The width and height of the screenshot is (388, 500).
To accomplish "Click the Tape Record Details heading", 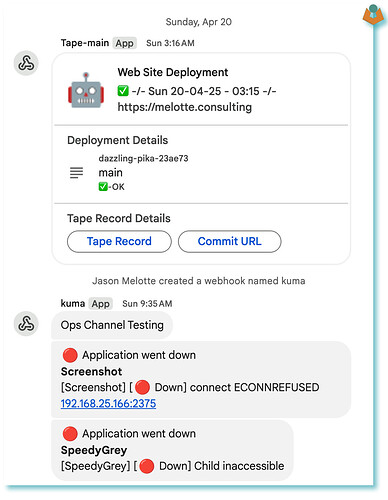I will pyautogui.click(x=119, y=218).
